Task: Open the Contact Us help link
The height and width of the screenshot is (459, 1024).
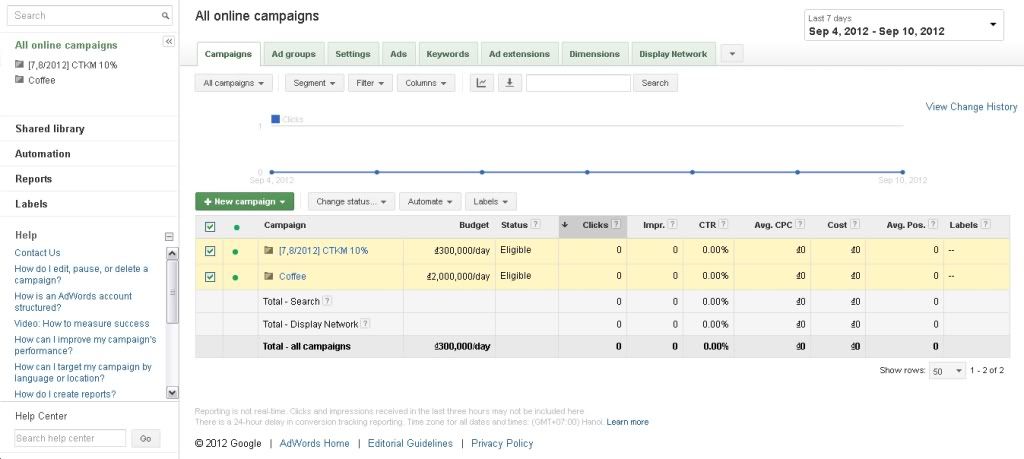Action: coord(37,253)
